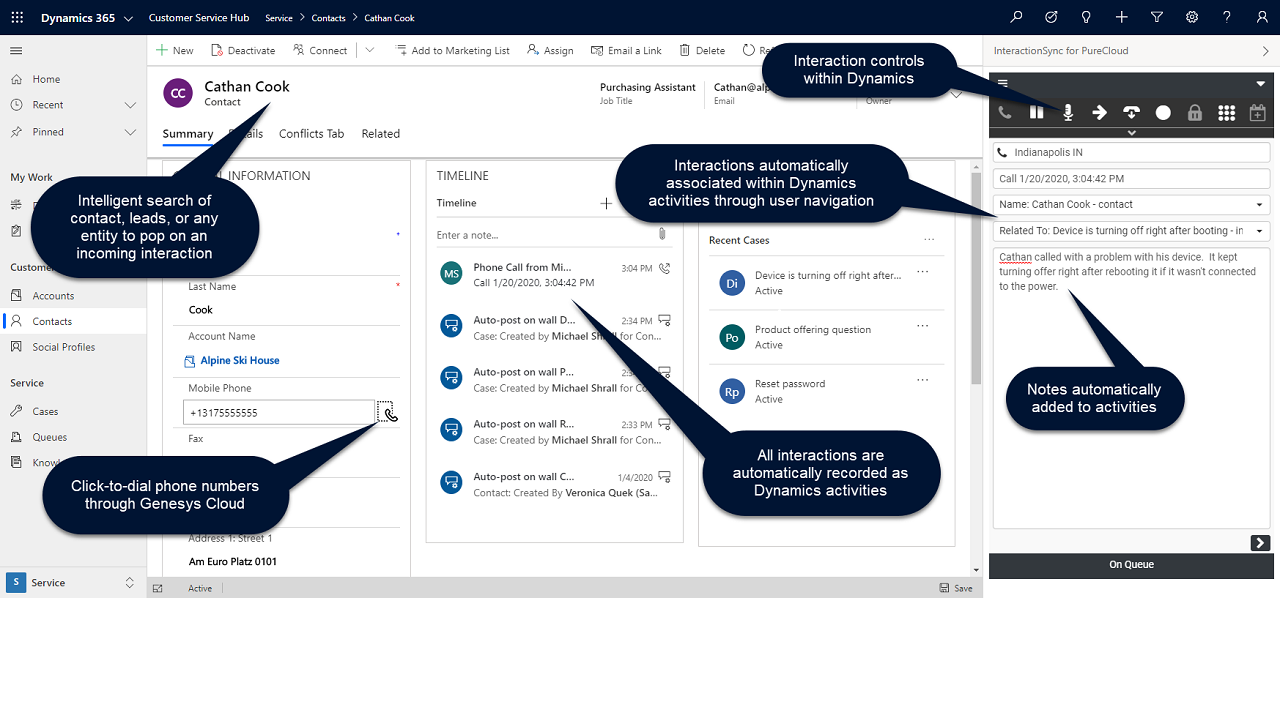Click Service in the breadcrumb

pos(279,18)
